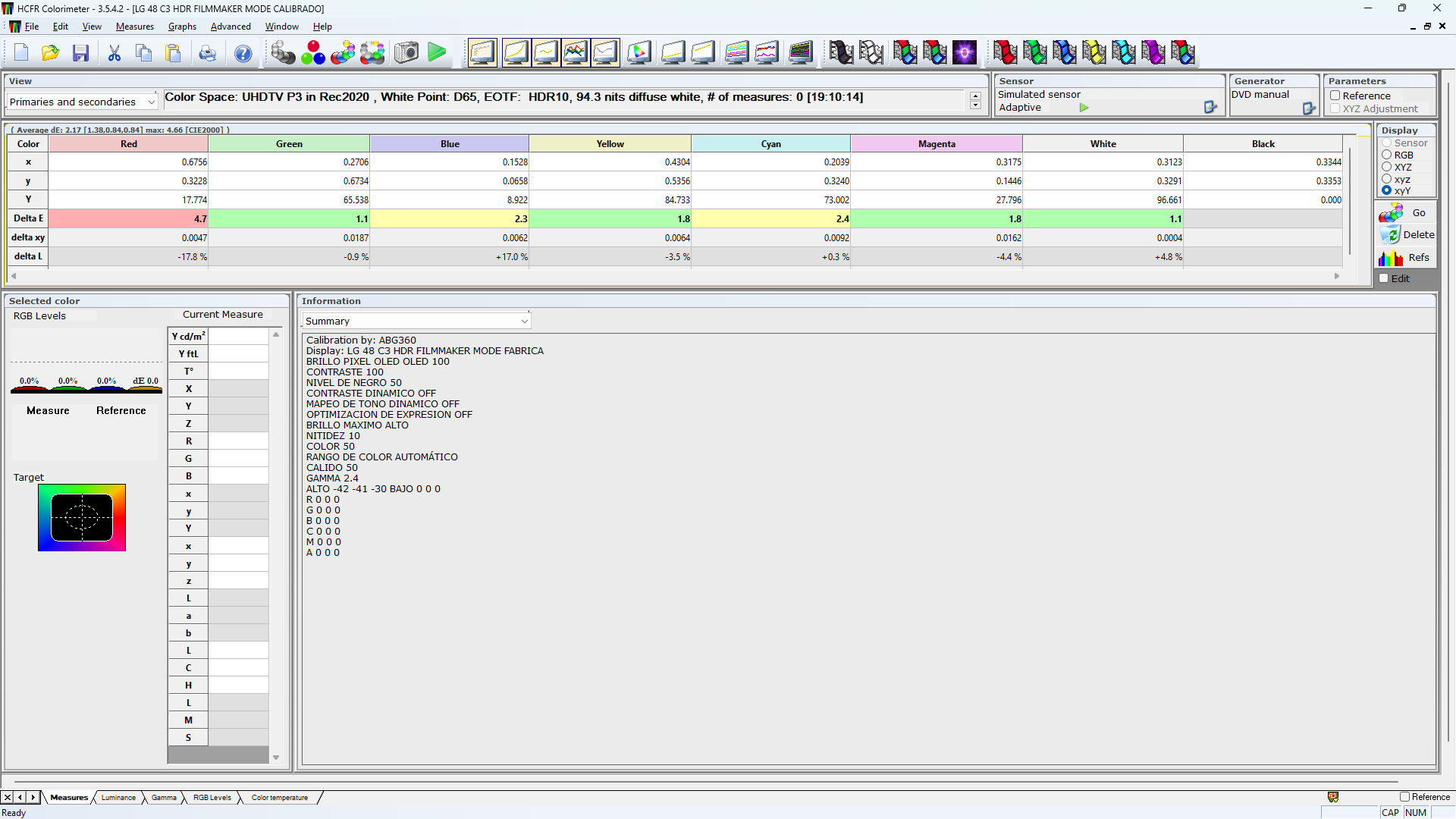Open the Advanced menu
1456x819 pixels.
click(x=231, y=27)
